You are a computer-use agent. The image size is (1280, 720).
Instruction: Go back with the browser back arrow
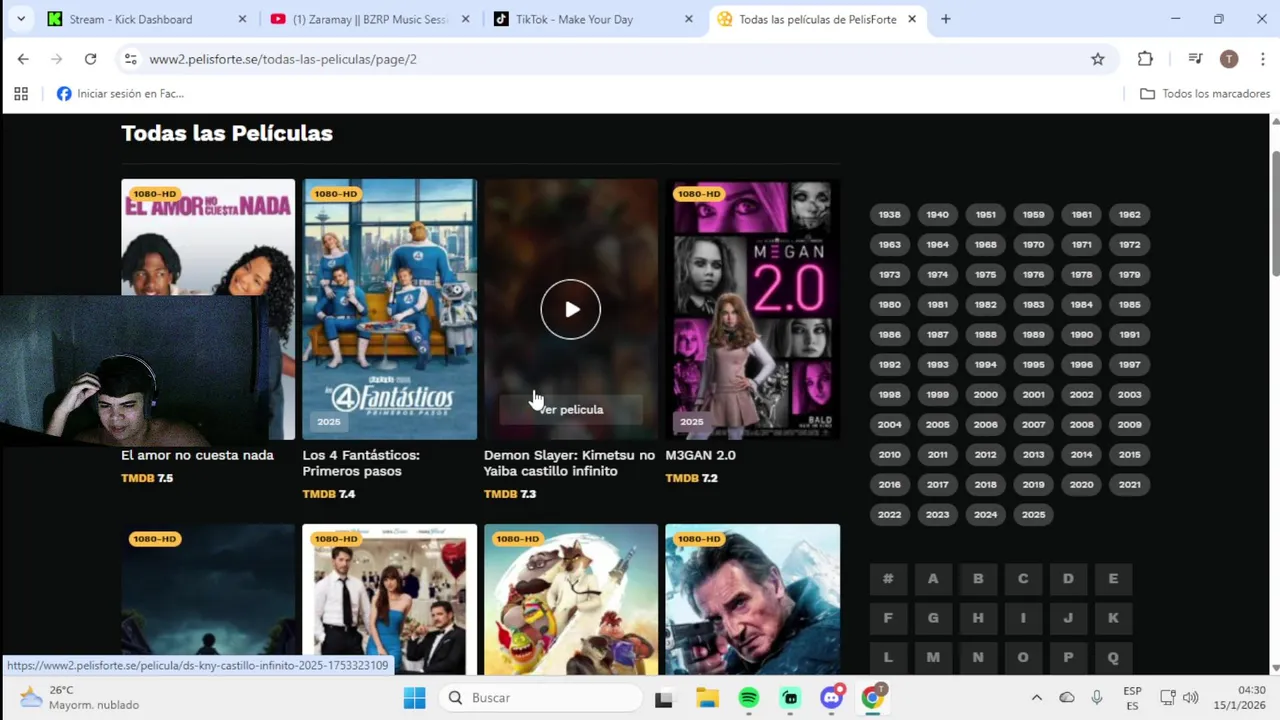coord(23,59)
